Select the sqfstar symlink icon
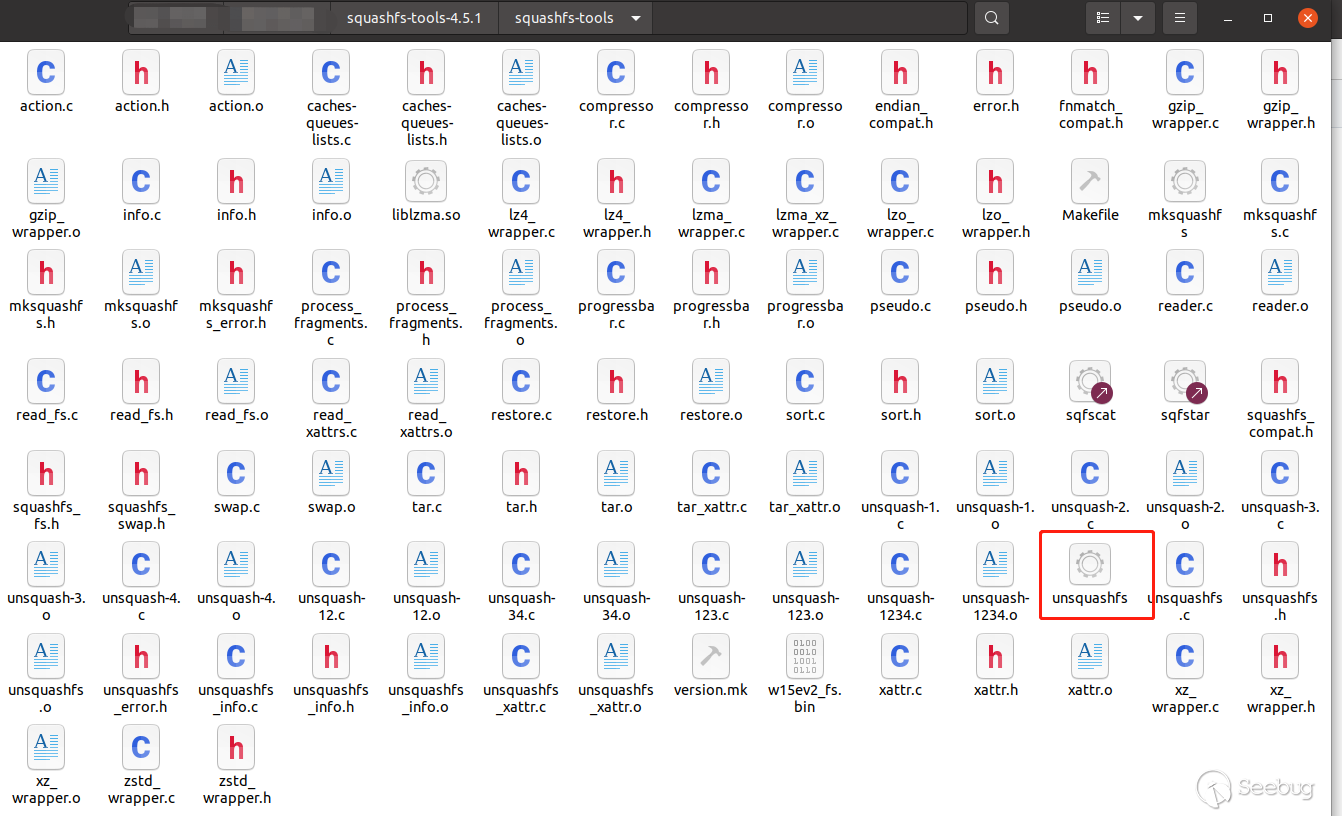1342x816 pixels. tap(1185, 381)
